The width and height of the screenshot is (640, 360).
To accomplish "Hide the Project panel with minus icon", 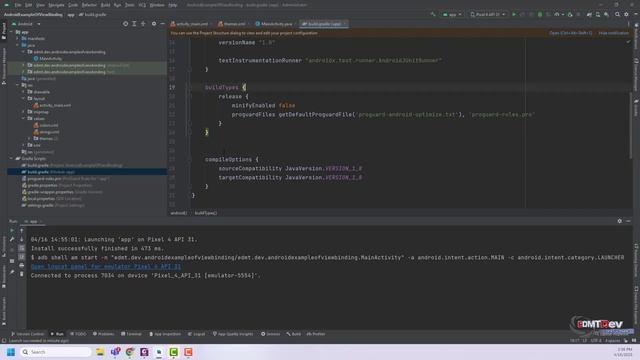I will point(162,24).
